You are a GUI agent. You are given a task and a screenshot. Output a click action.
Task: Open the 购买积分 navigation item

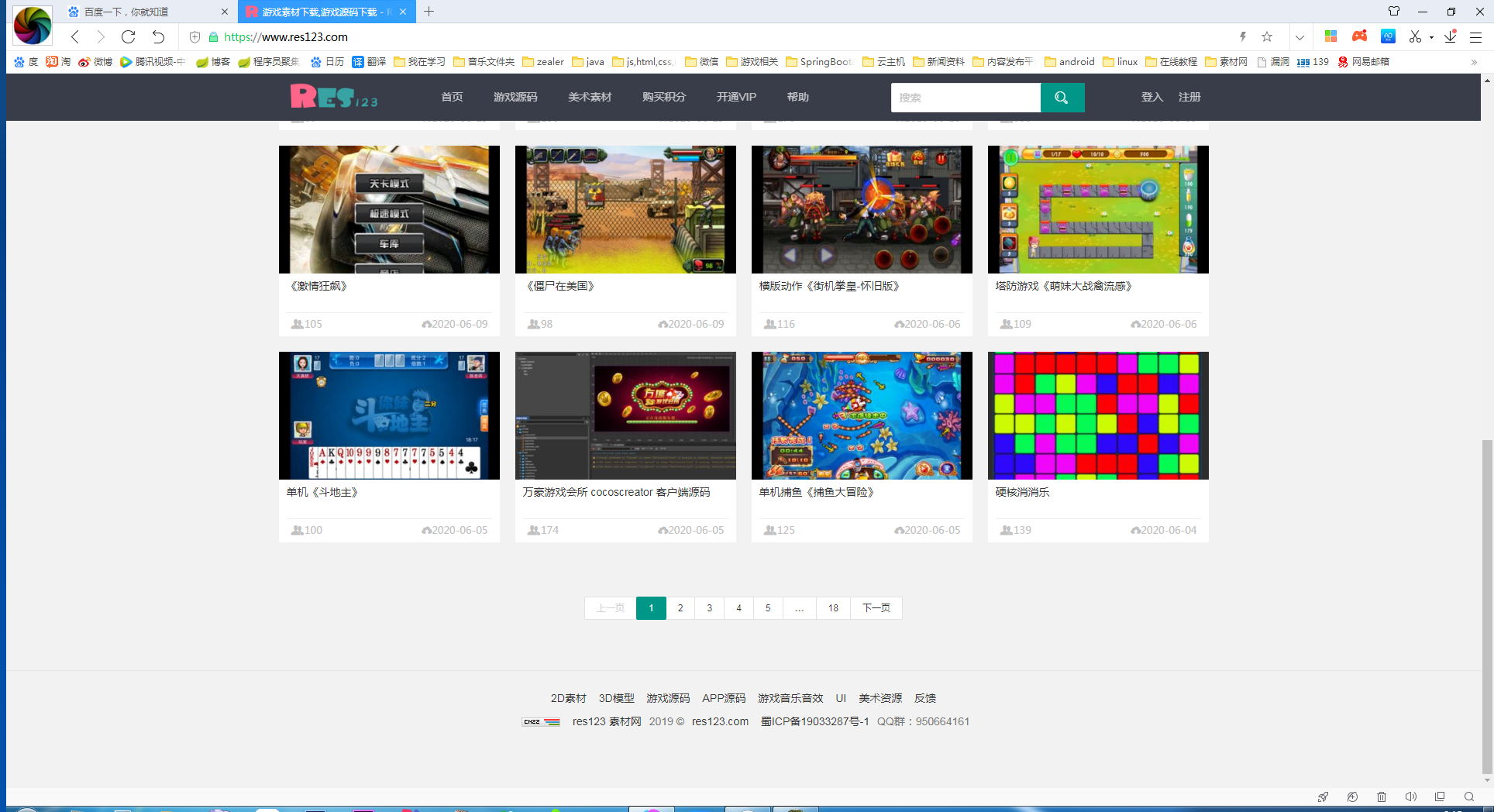[664, 97]
